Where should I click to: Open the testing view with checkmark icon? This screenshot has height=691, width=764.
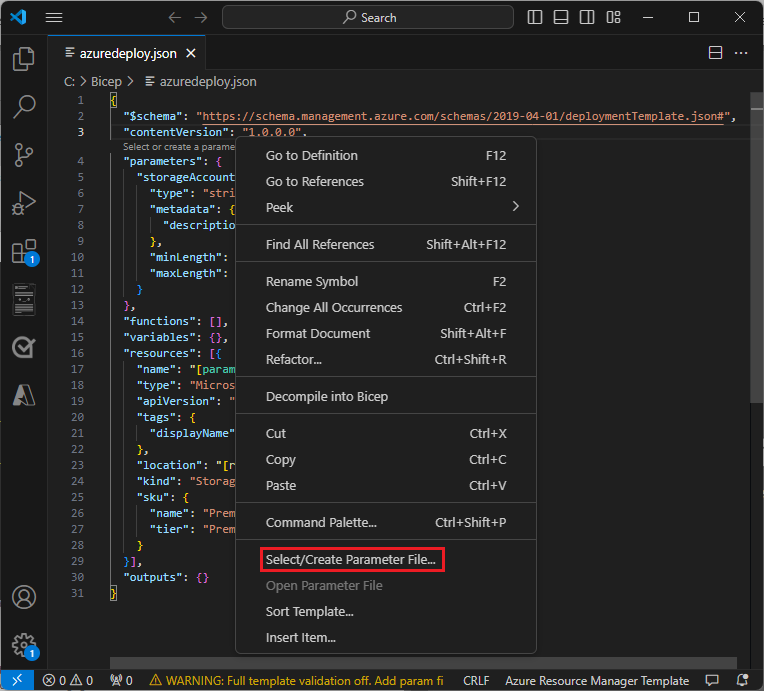pos(23,347)
